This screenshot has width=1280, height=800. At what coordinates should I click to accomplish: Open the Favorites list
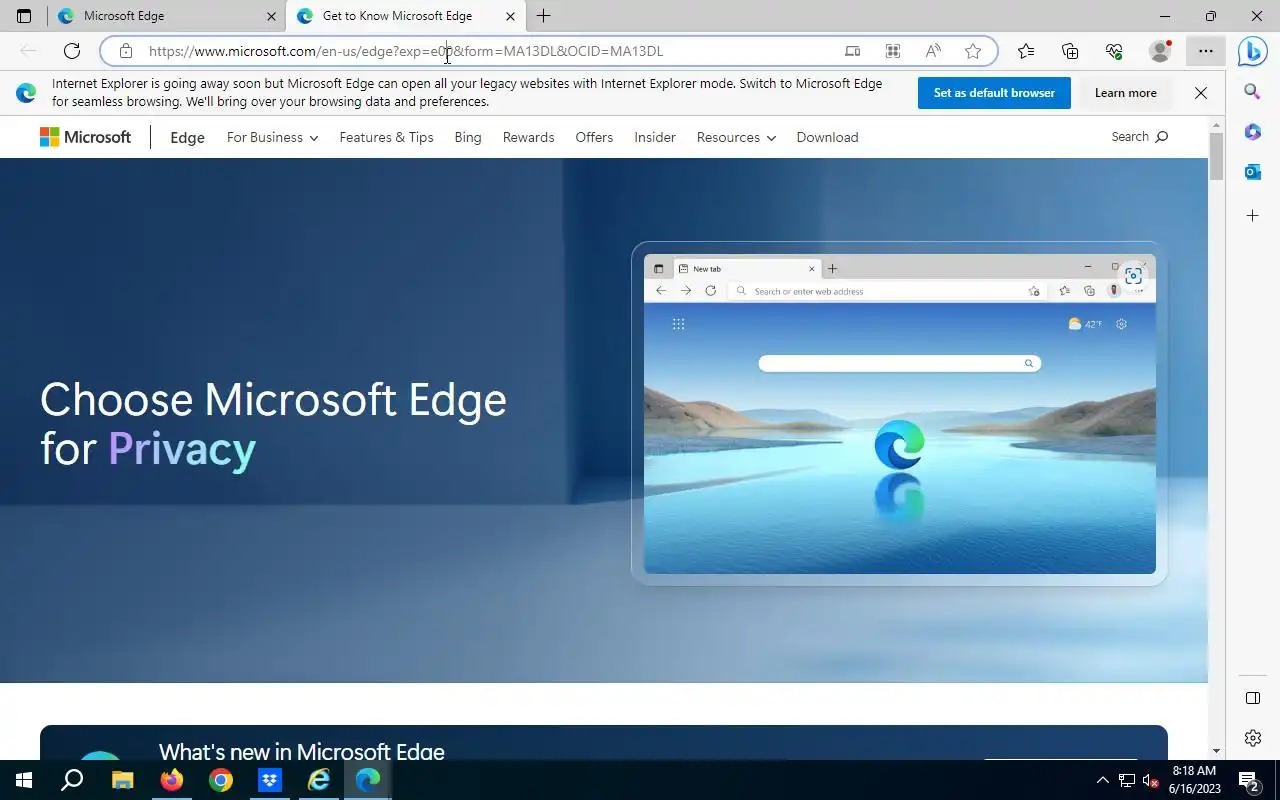point(1026,51)
